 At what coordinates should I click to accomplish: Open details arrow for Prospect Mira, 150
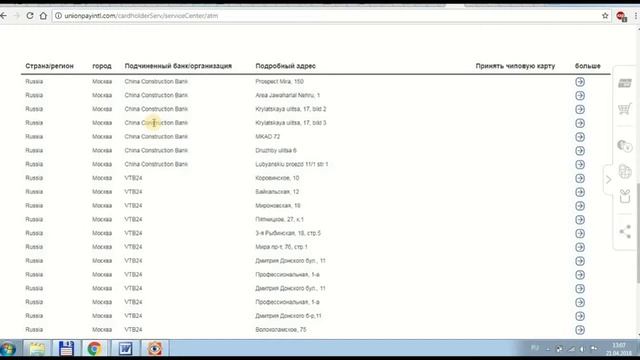pos(580,82)
